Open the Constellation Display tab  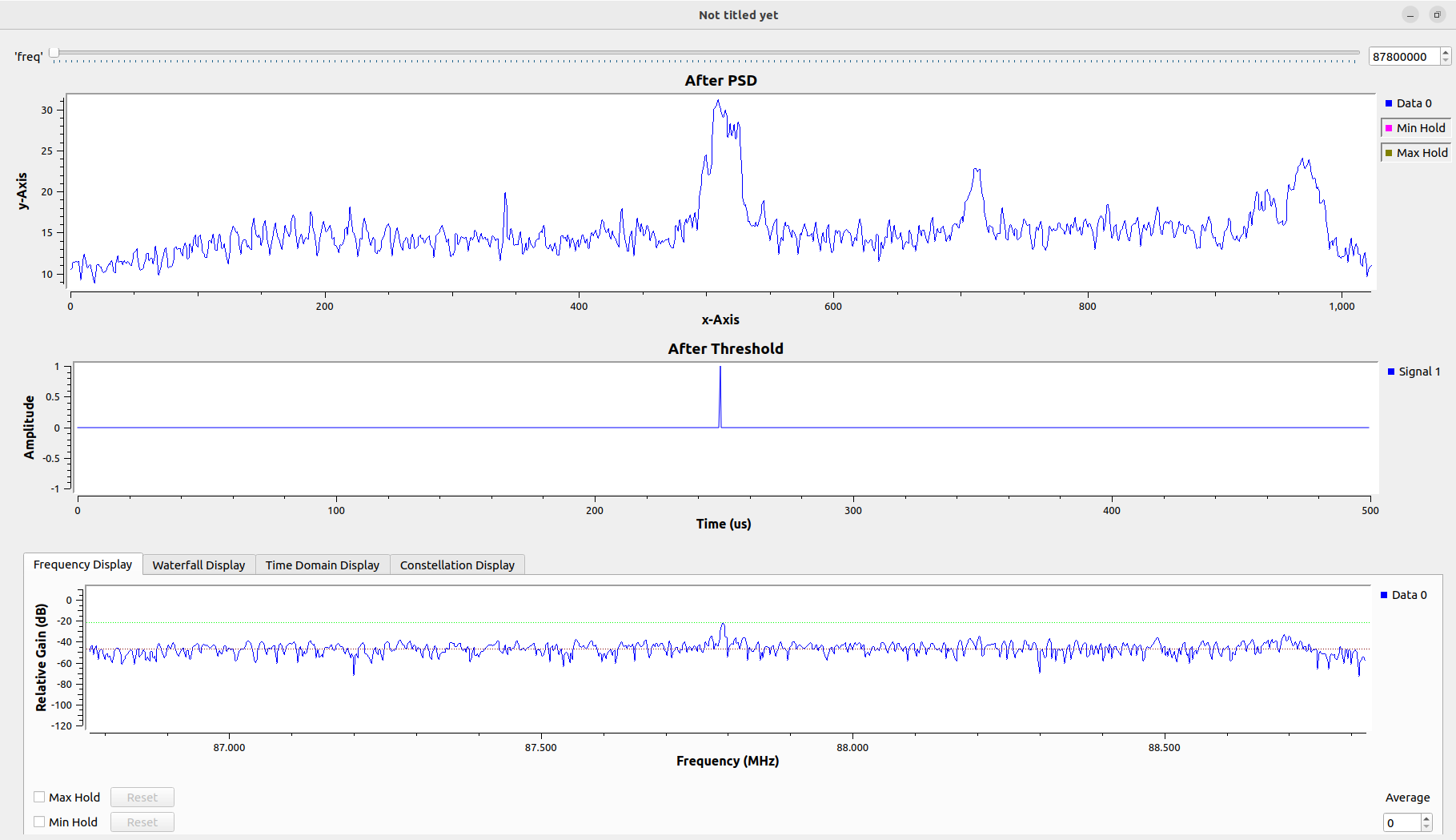click(x=457, y=565)
